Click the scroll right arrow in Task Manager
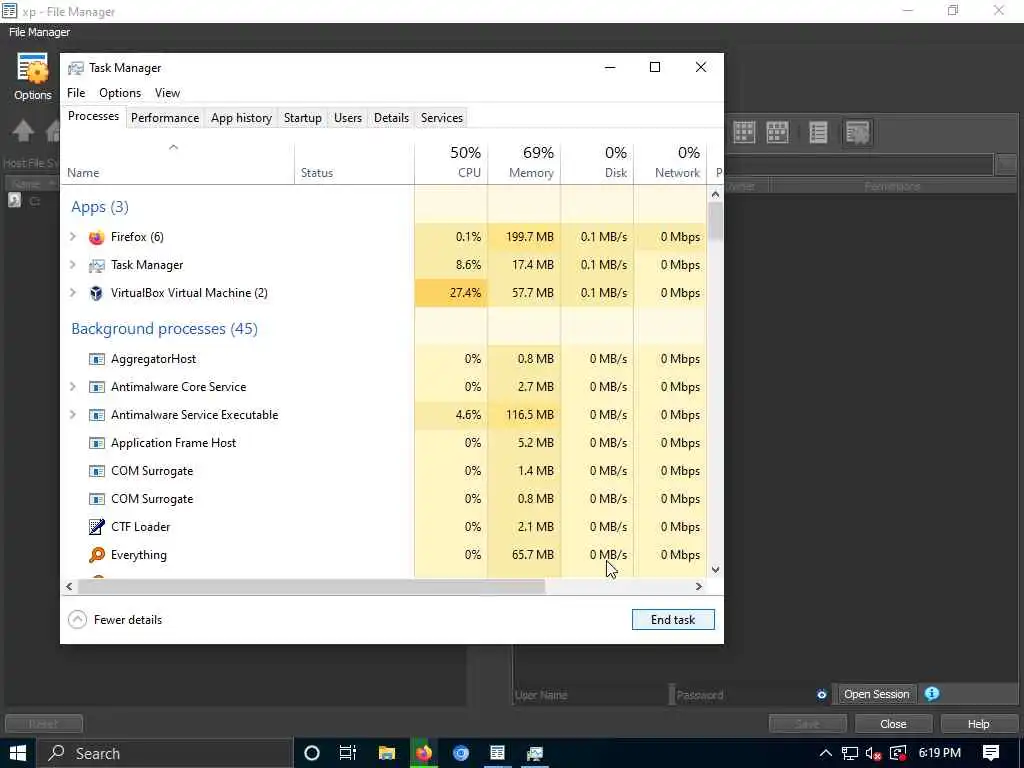The width and height of the screenshot is (1024, 768). click(x=699, y=586)
